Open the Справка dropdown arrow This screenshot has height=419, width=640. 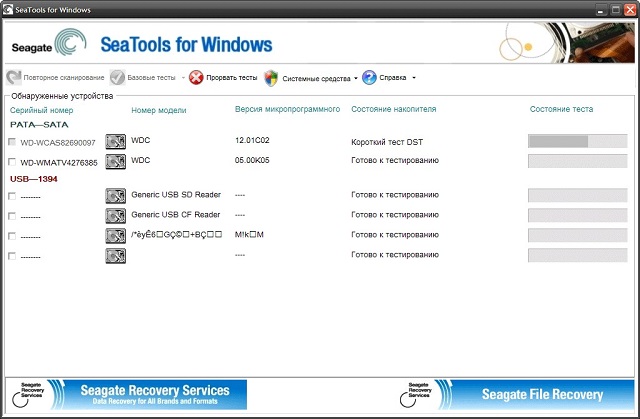414,78
